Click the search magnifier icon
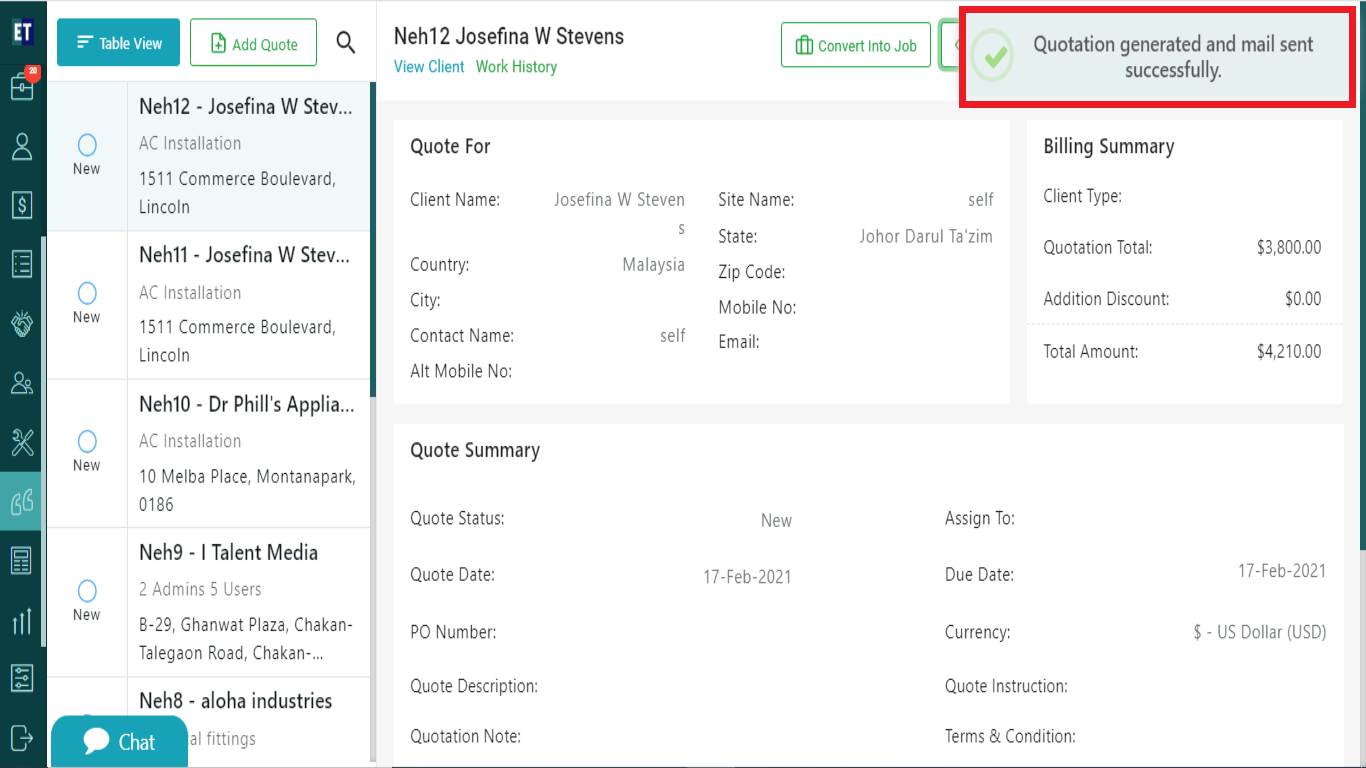This screenshot has height=768, width=1366. pos(346,42)
